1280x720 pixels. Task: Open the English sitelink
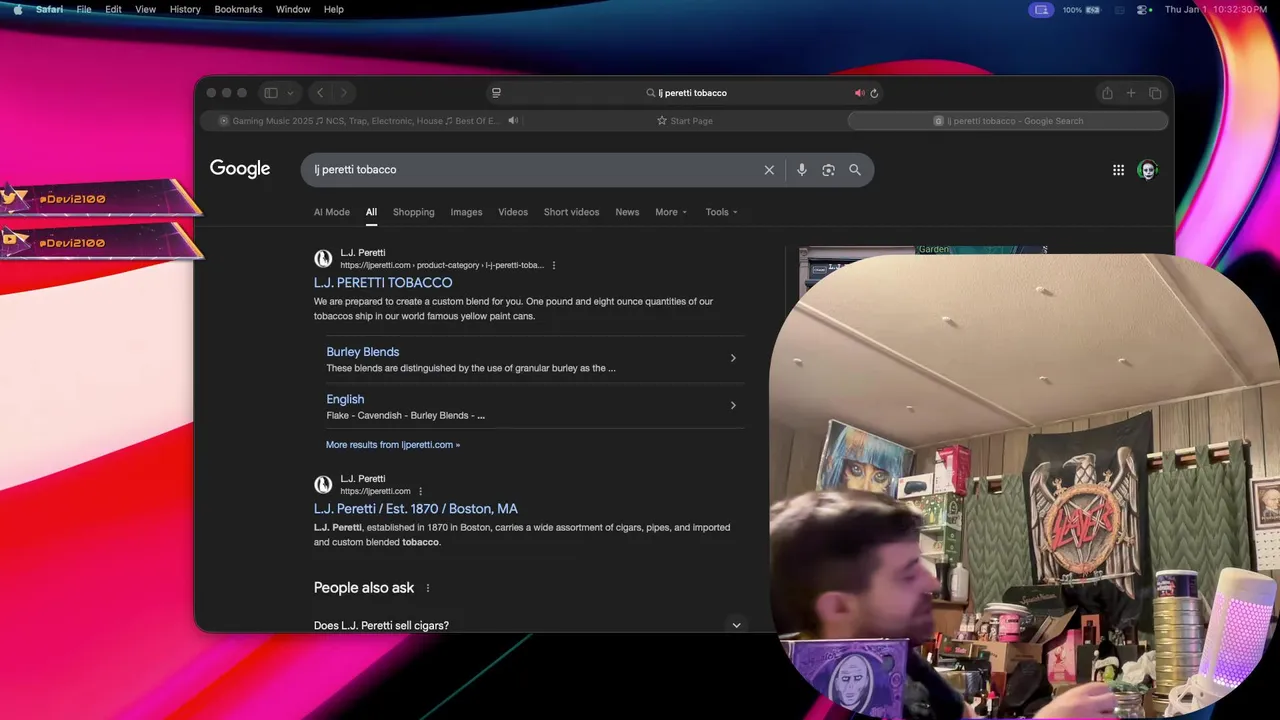[x=345, y=399]
